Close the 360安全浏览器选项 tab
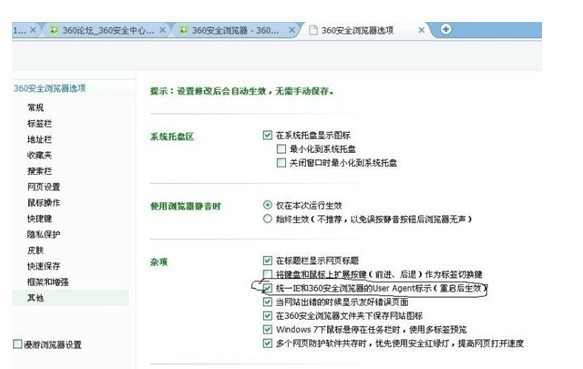 pyautogui.click(x=421, y=30)
